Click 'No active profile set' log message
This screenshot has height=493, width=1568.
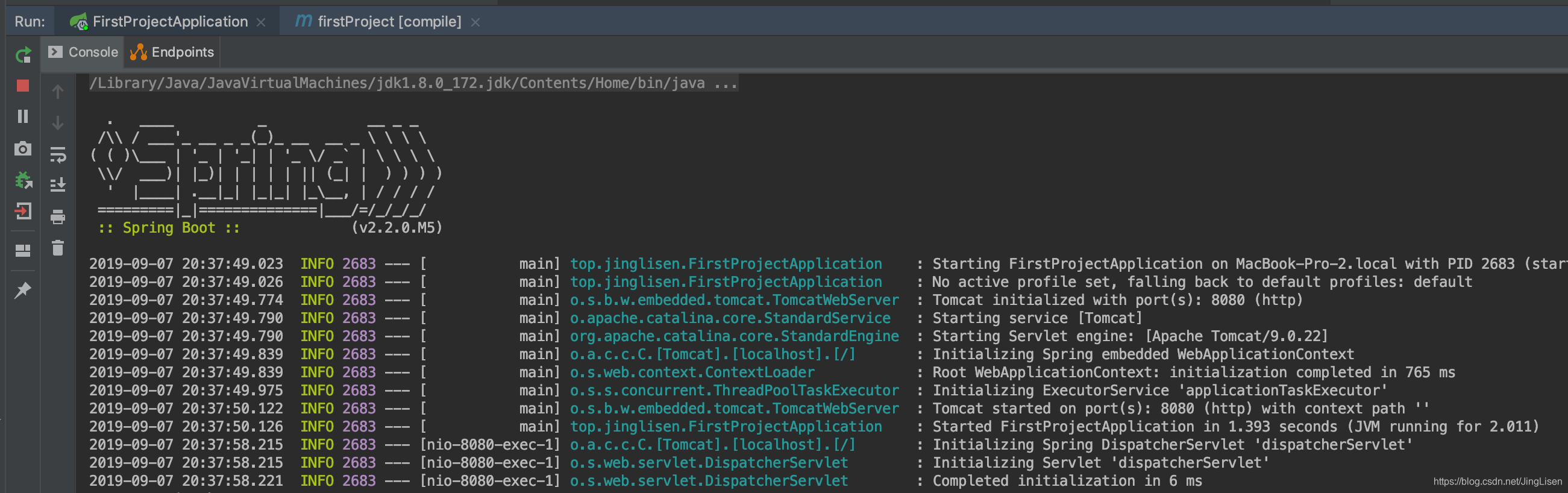(1202, 283)
